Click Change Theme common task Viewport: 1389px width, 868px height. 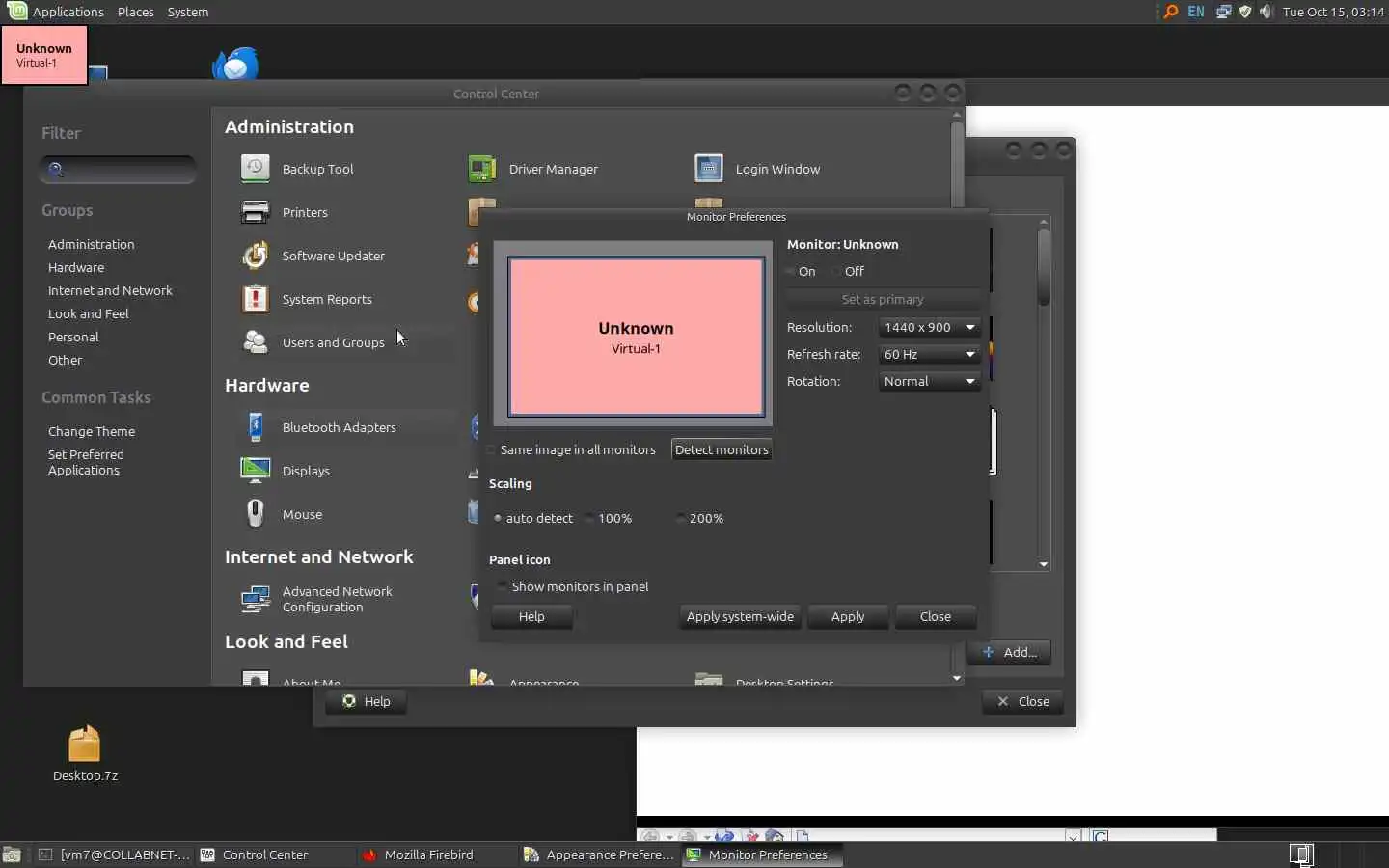pyautogui.click(x=92, y=431)
